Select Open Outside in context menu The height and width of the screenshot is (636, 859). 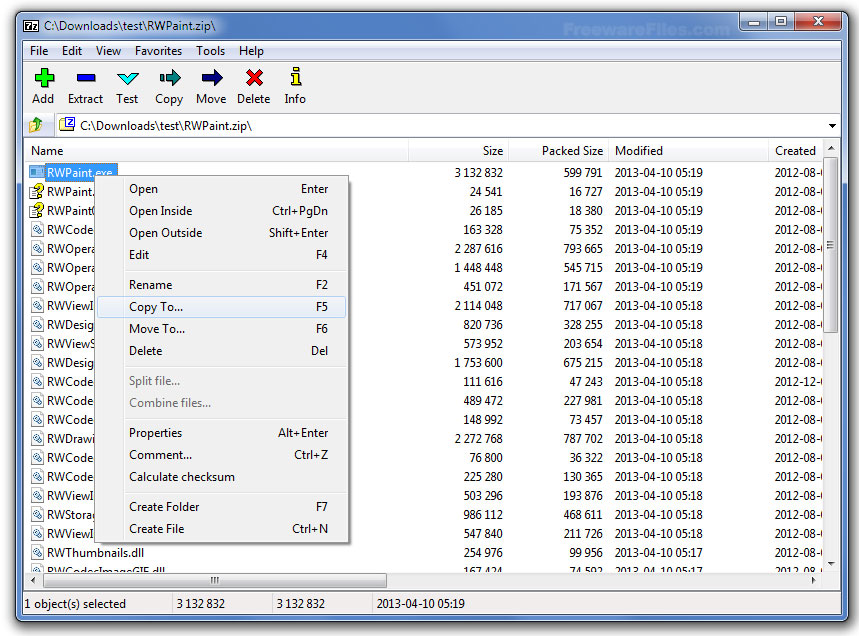[221, 233]
